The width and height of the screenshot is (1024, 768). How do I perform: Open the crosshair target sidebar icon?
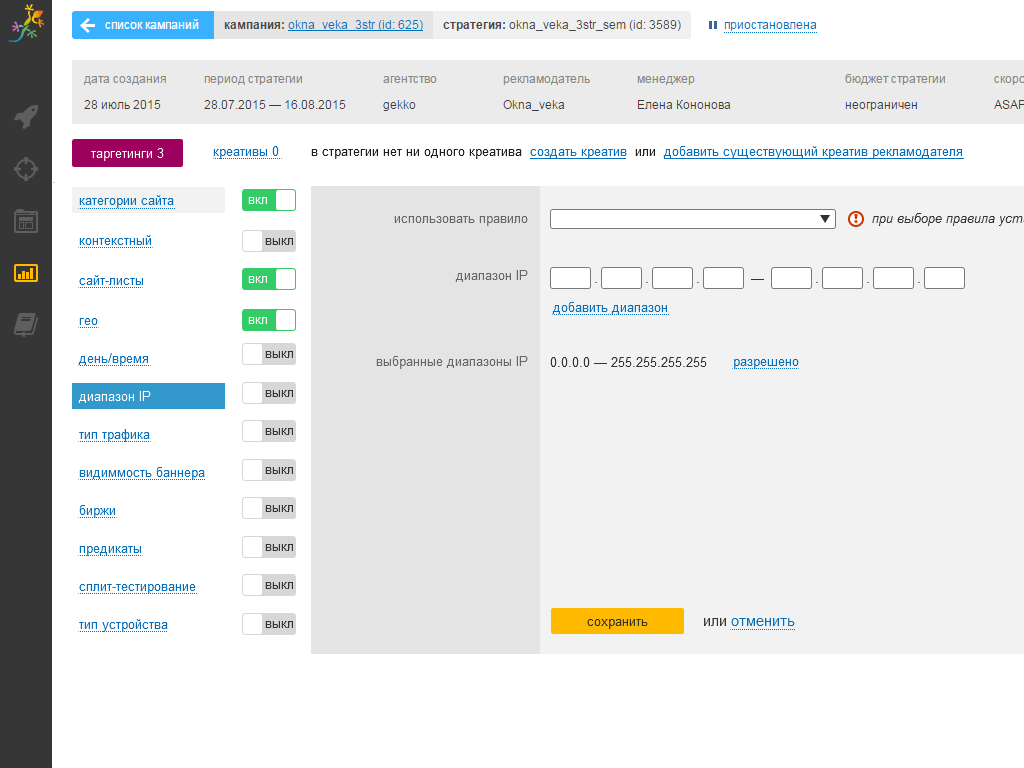26,168
